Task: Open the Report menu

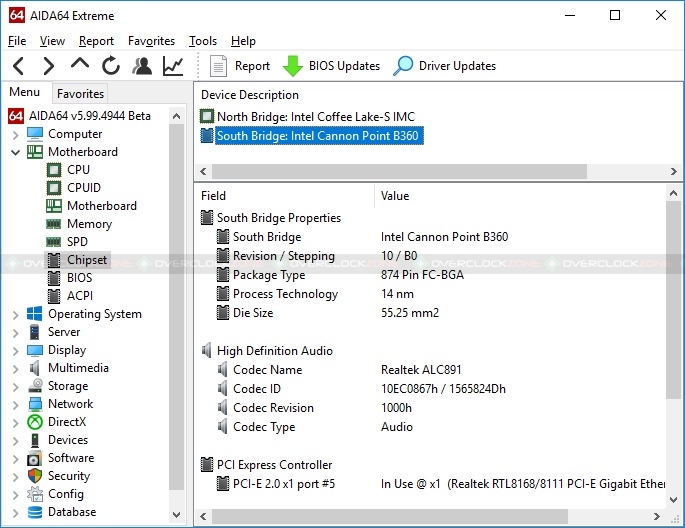Action: click(96, 41)
